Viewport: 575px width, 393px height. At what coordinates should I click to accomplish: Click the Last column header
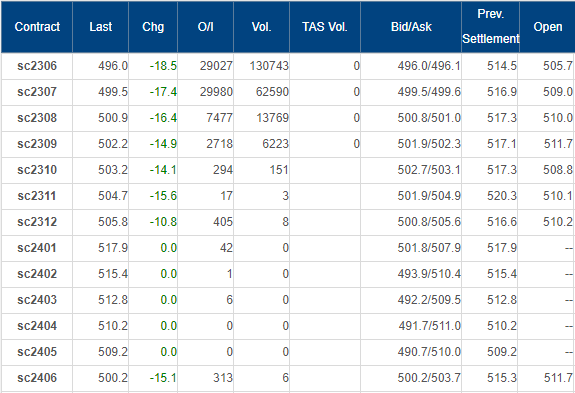point(101,27)
